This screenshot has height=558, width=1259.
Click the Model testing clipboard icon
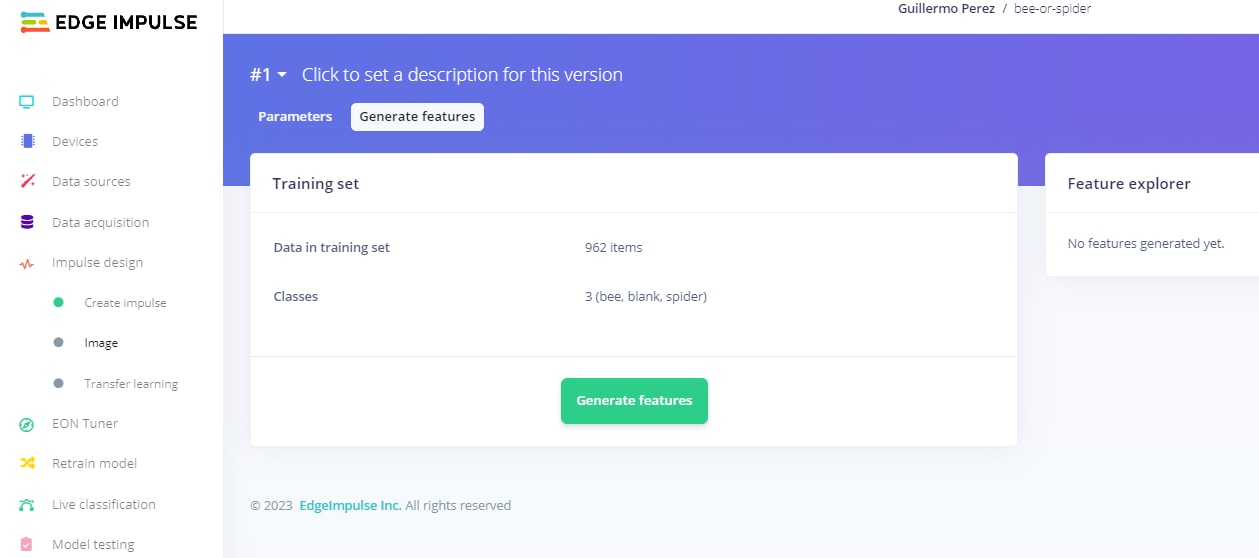point(27,545)
